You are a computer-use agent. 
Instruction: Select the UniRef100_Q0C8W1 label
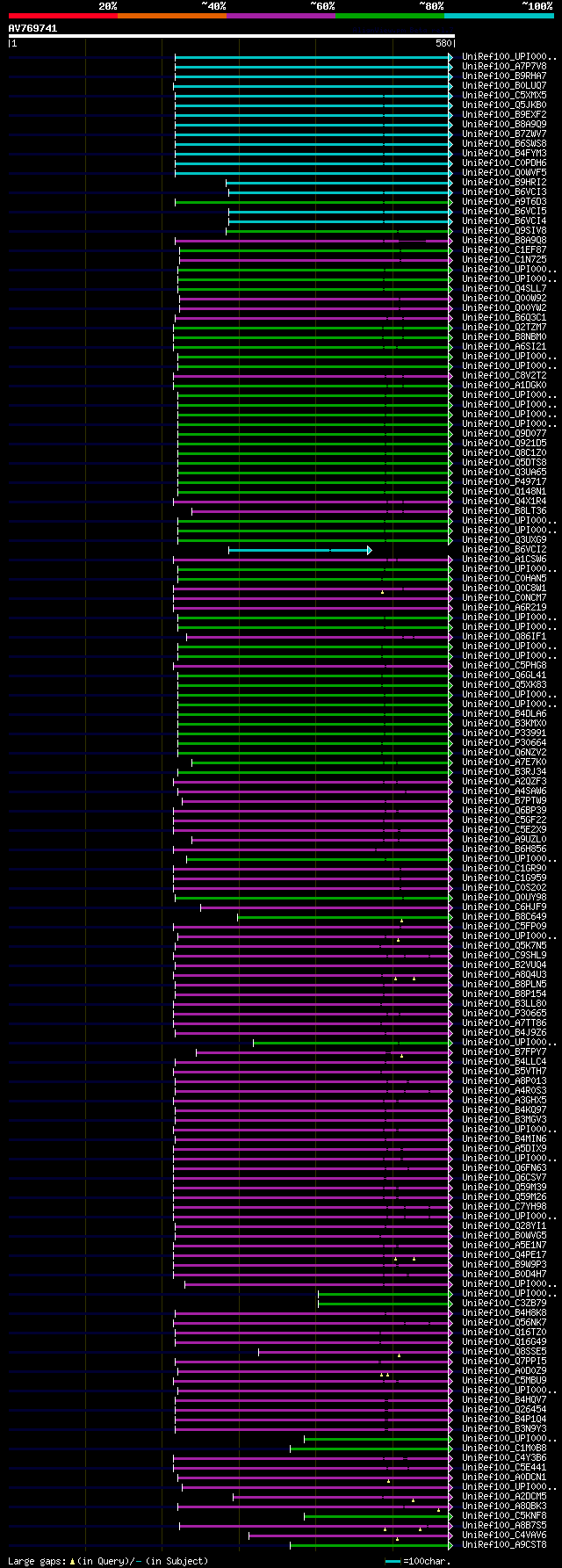504,588
